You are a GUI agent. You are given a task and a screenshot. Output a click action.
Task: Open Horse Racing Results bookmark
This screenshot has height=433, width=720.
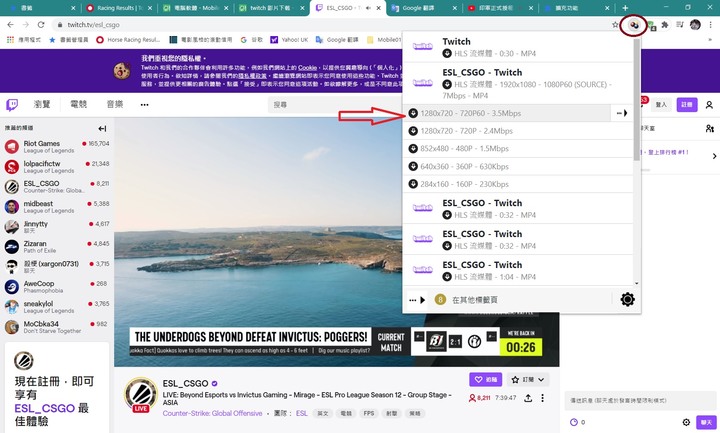[128, 40]
